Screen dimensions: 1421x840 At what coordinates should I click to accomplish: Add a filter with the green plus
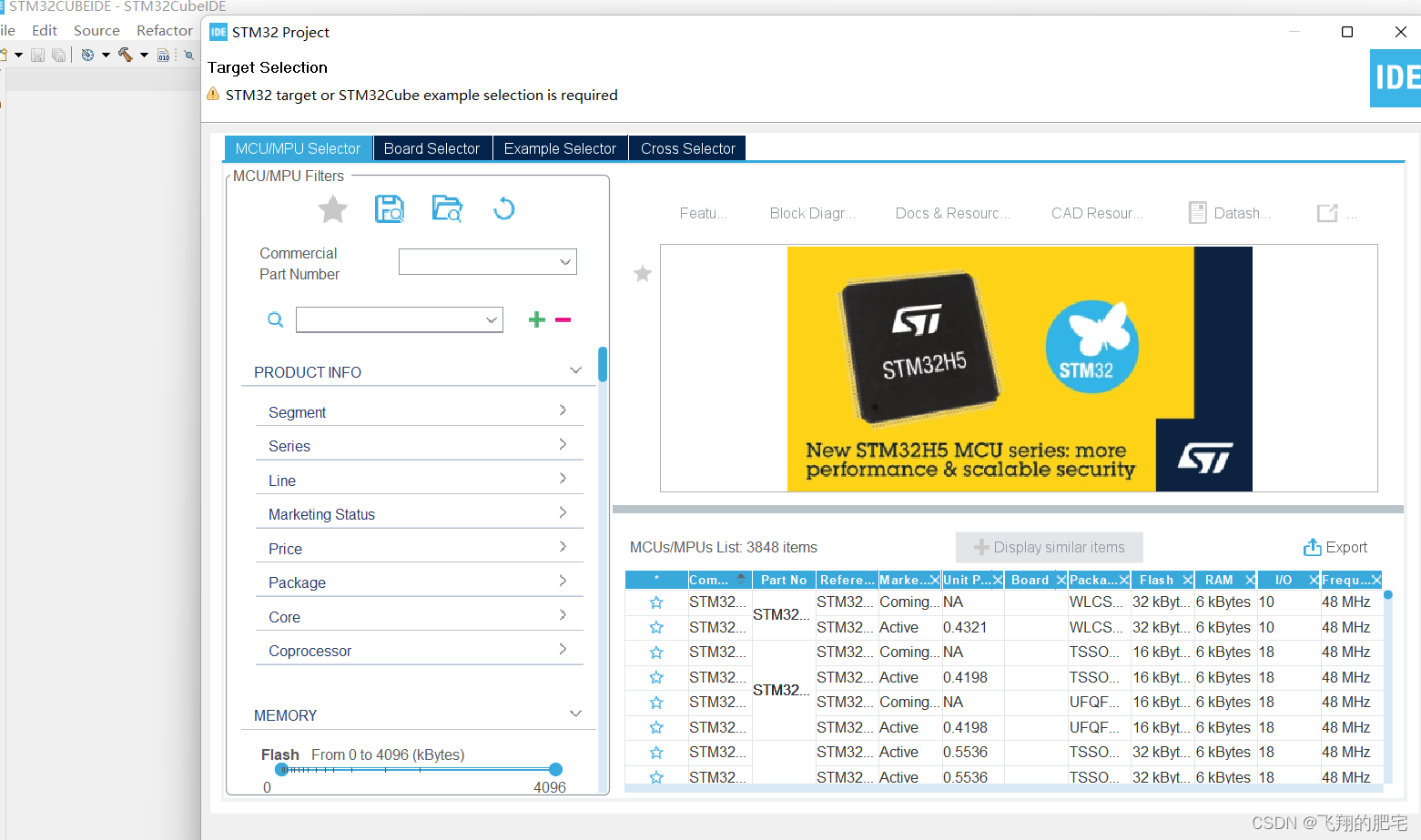(537, 319)
